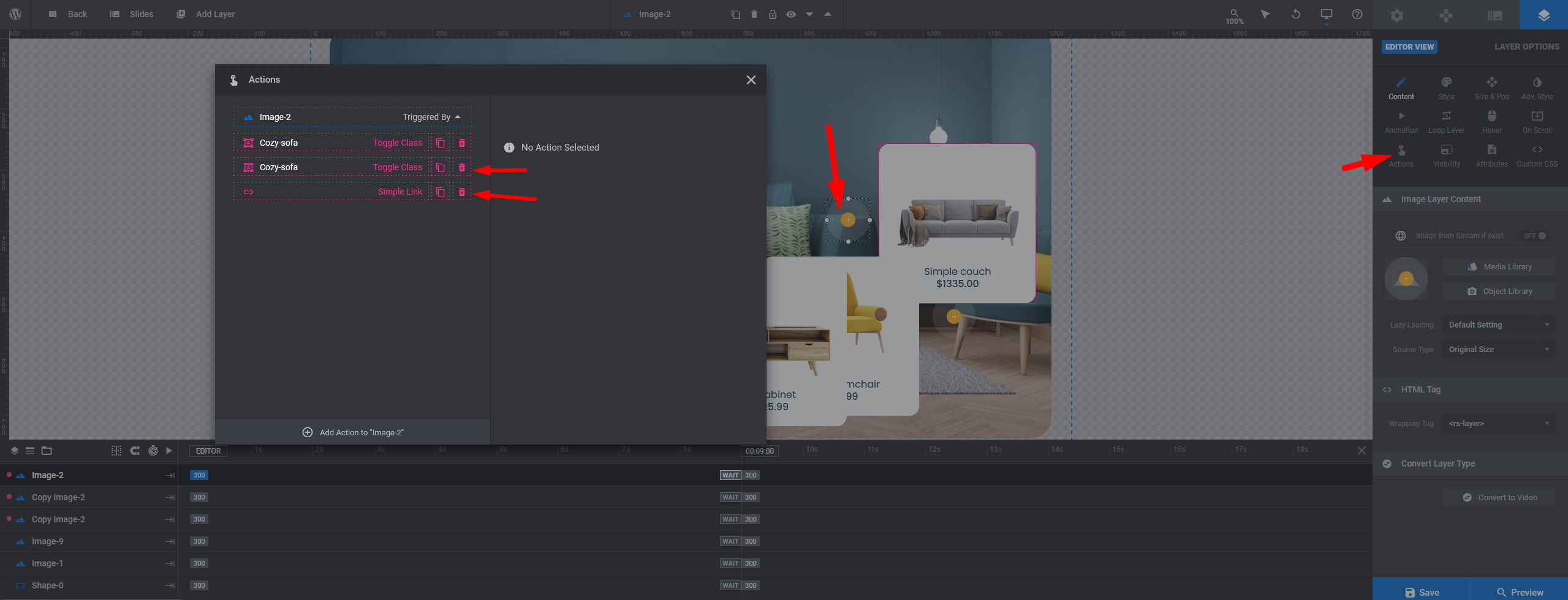1568x600 pixels.
Task: Open the Loop Layer settings
Action: [x=1446, y=122]
